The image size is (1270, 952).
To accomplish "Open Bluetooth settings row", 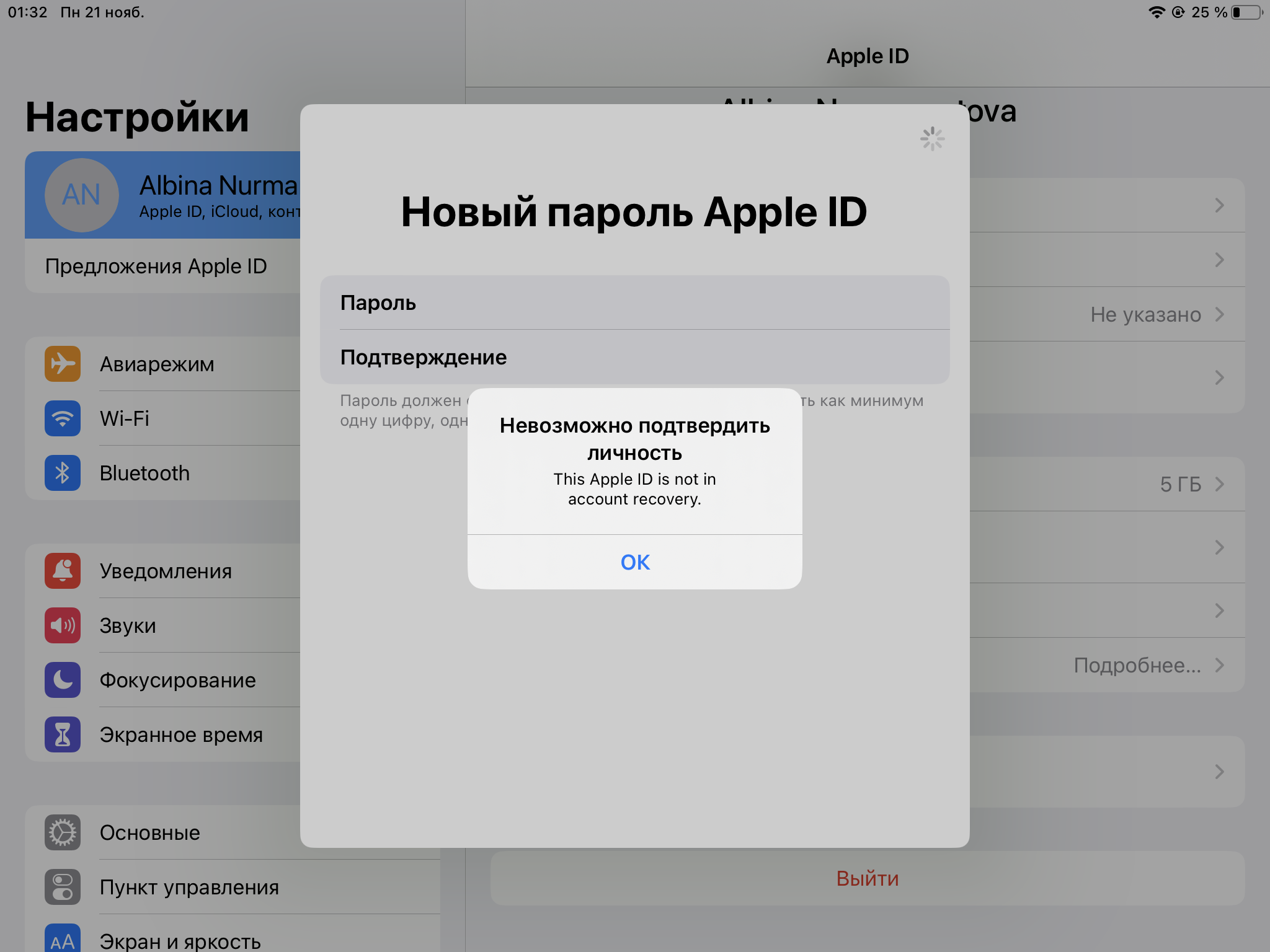I will coord(162,473).
